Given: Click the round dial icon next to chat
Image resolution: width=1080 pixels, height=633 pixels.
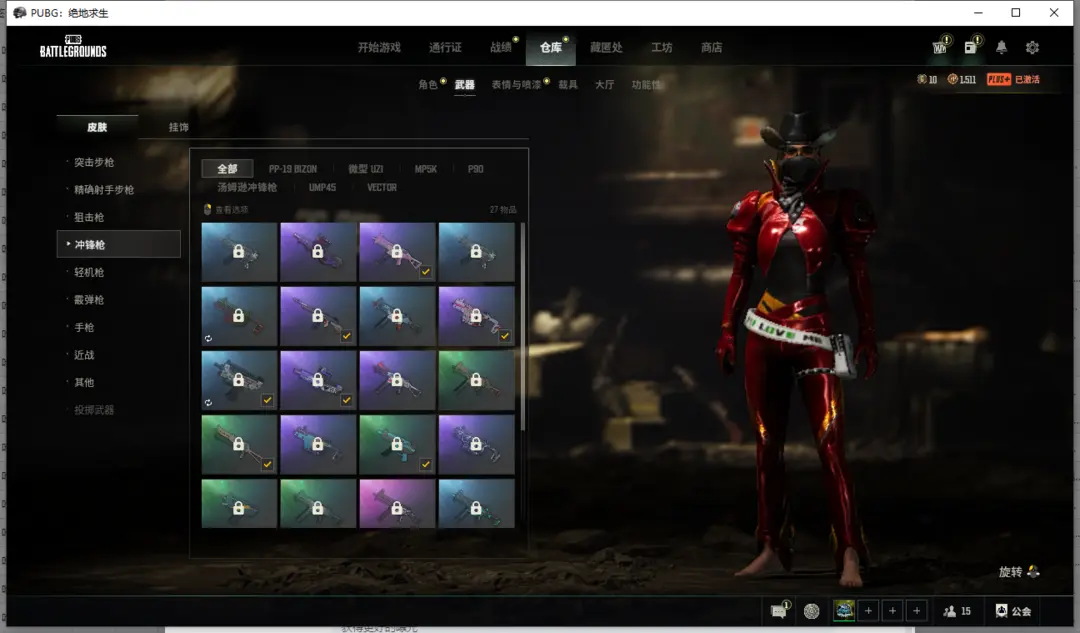Looking at the screenshot, I should (x=811, y=611).
